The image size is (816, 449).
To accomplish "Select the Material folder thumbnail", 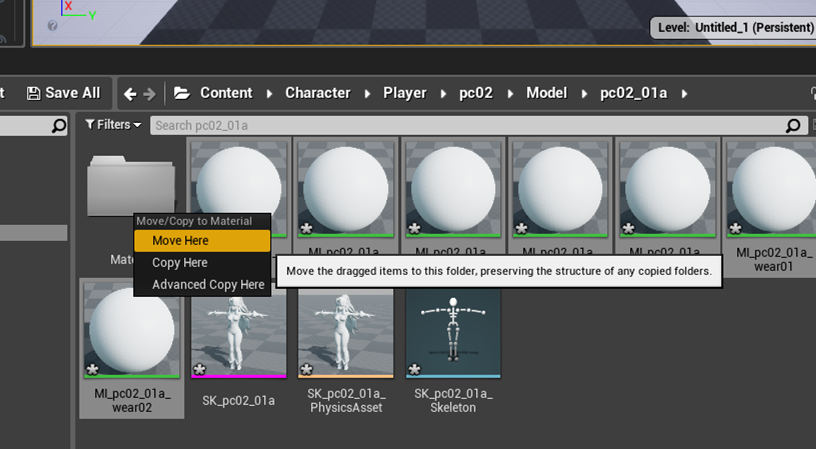I will click(130, 186).
